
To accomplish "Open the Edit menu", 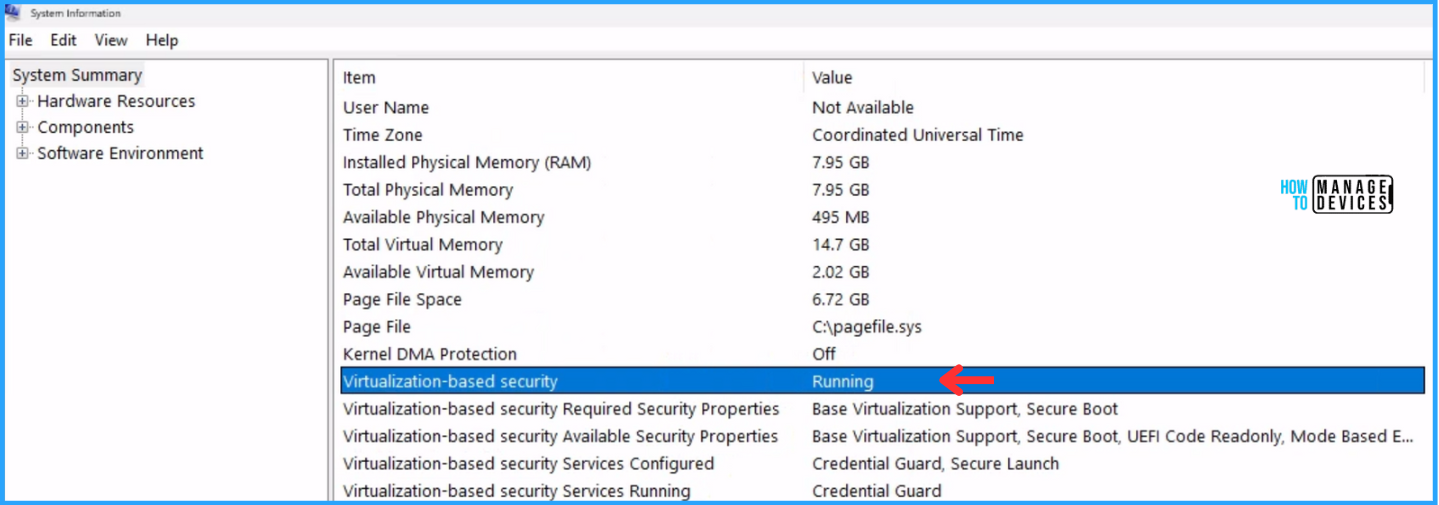I will point(63,40).
